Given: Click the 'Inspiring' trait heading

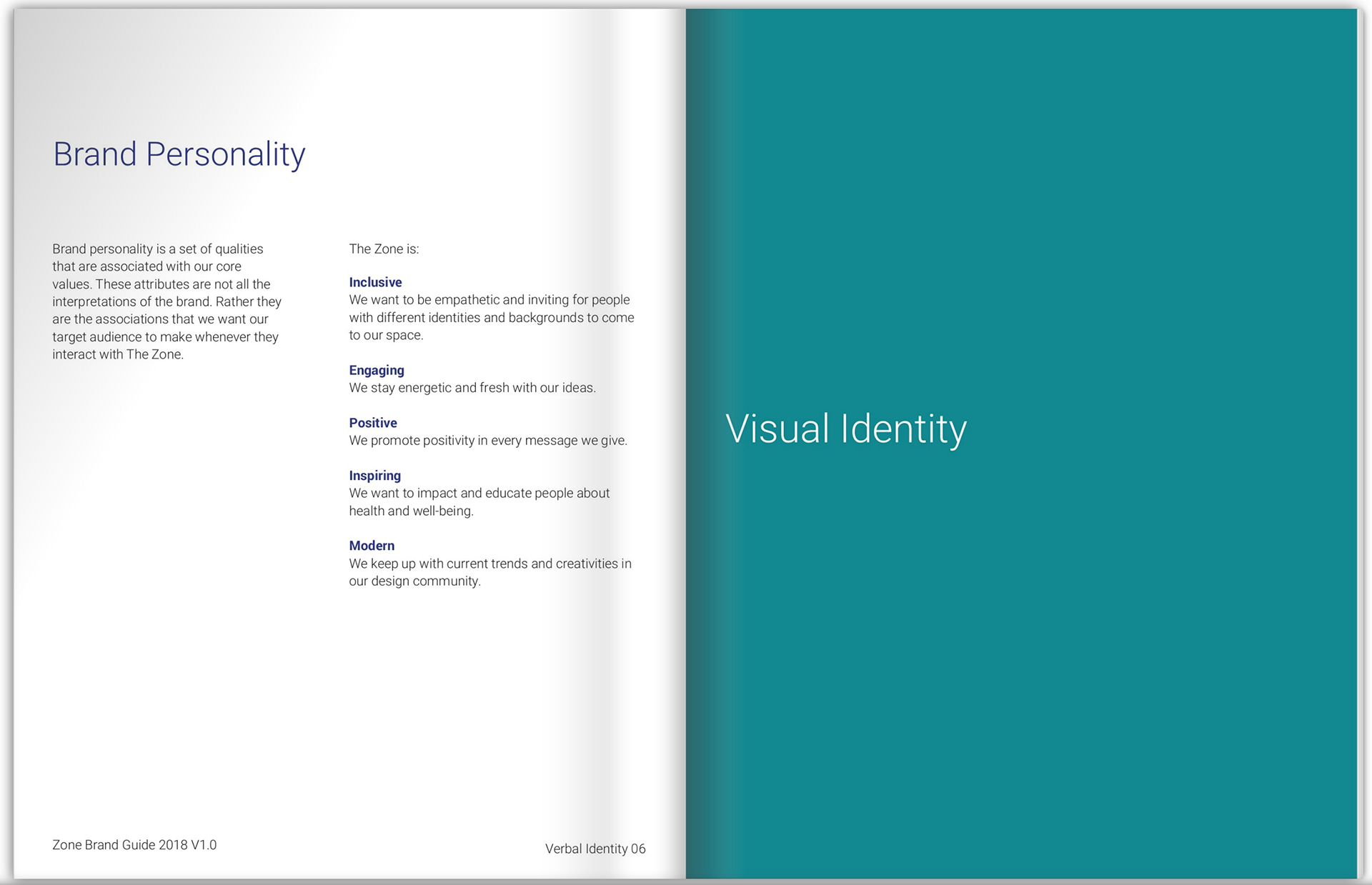Looking at the screenshot, I should coord(374,476).
